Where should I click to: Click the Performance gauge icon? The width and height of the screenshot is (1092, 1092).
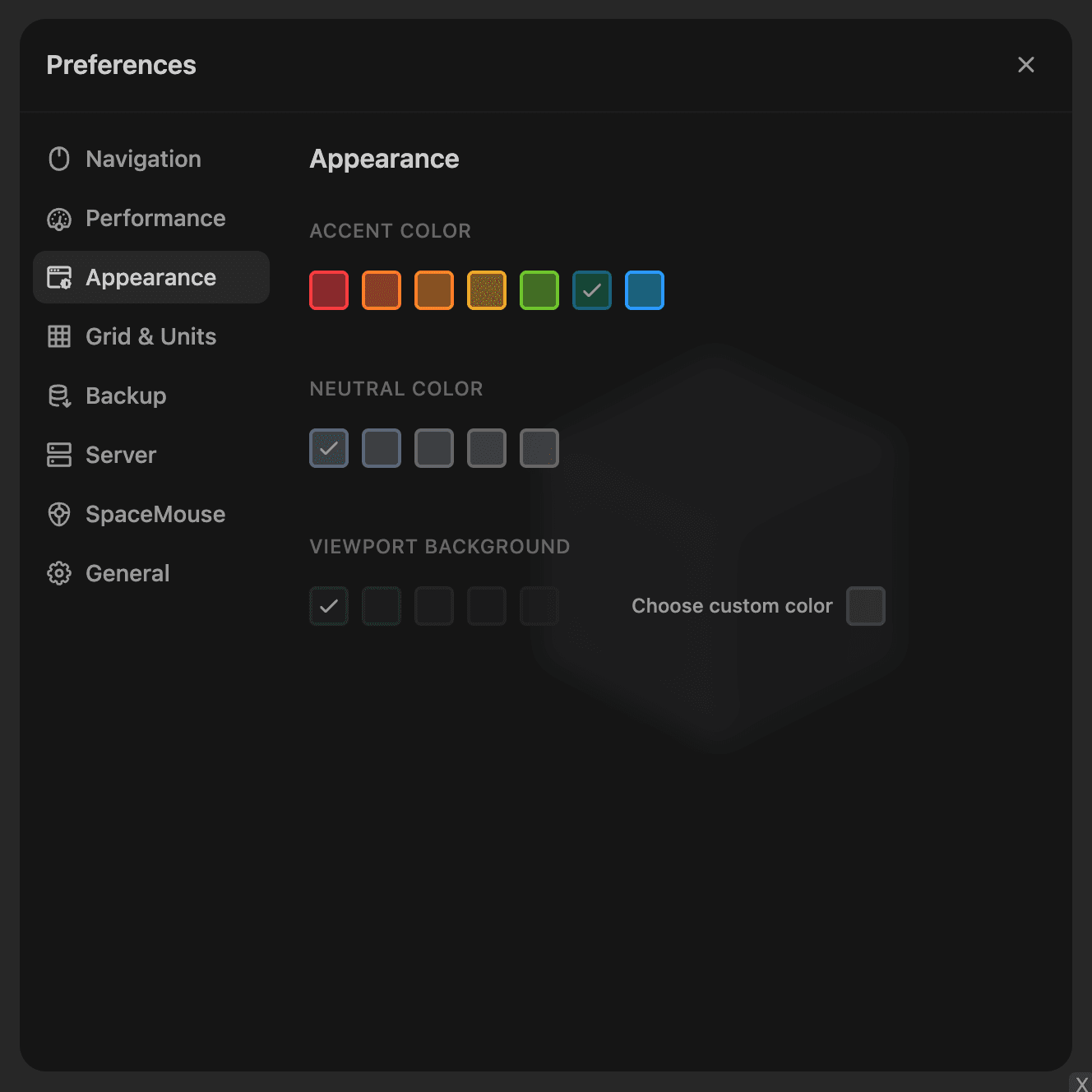point(59,219)
